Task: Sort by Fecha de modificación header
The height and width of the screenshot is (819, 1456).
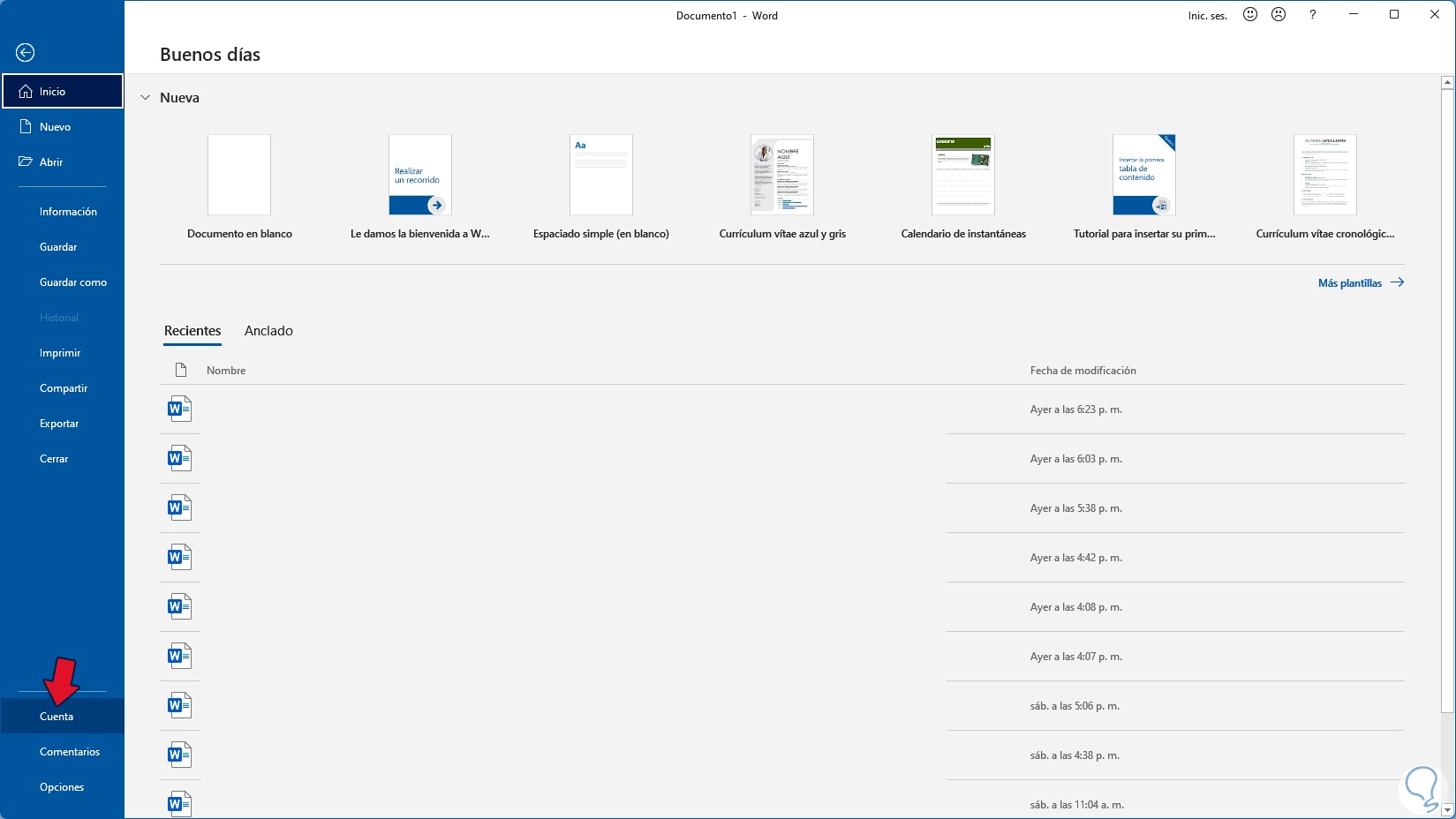Action: click(x=1083, y=371)
